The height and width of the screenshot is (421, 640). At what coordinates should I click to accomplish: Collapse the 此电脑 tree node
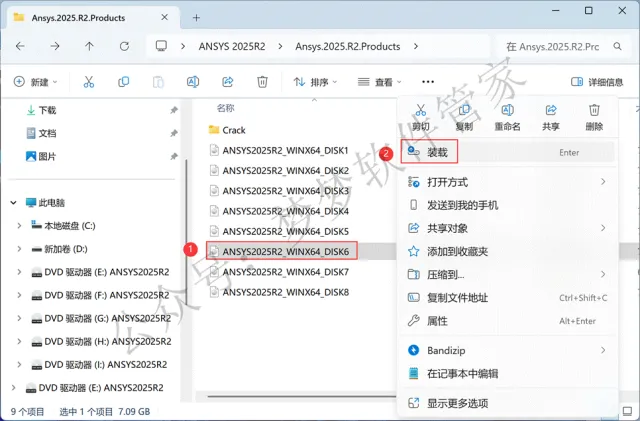[x=13, y=203]
